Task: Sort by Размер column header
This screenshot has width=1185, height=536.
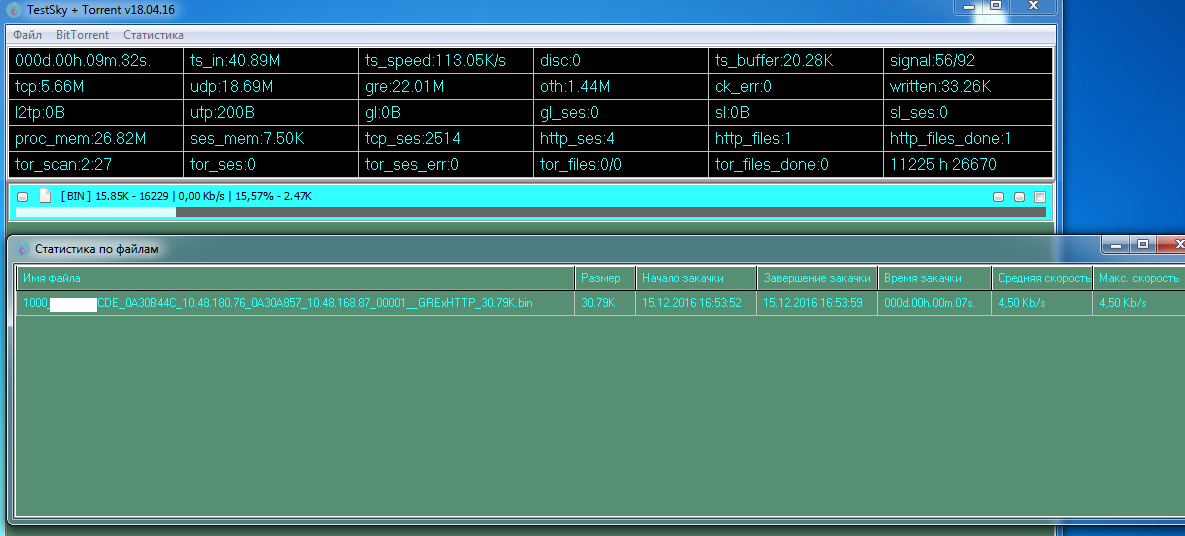Action: [604, 278]
